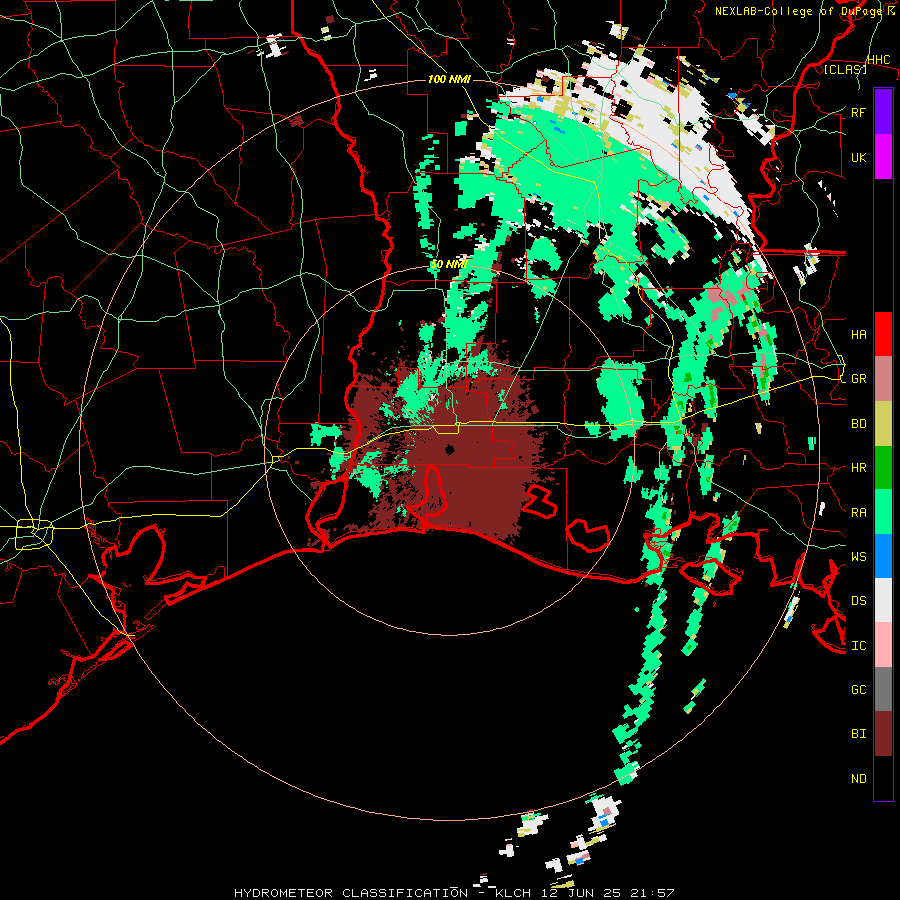Viewport: 900px width, 900px height.
Task: Click the HHC product label
Action: (x=878, y=60)
